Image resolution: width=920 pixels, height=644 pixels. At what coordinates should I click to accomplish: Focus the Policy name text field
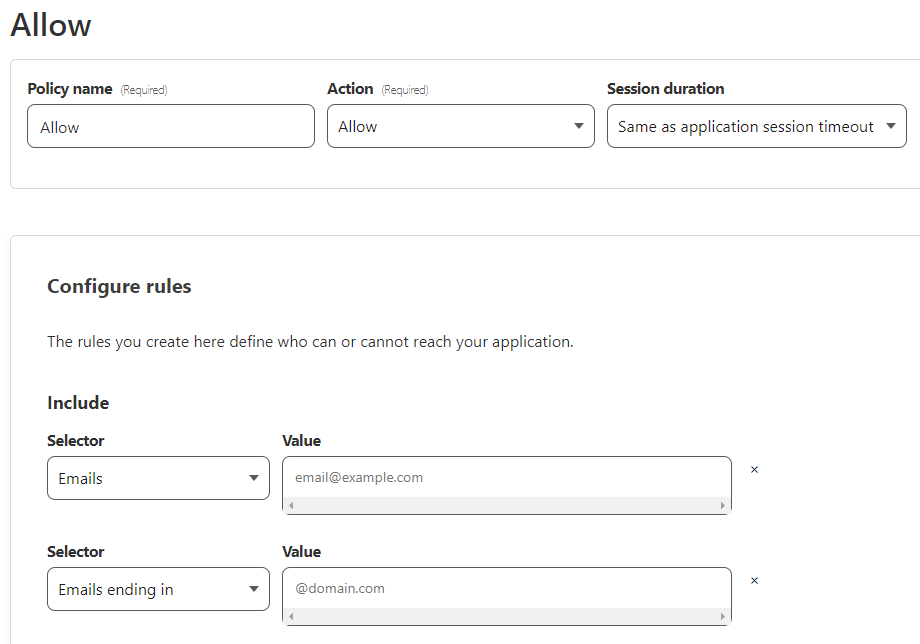(170, 127)
